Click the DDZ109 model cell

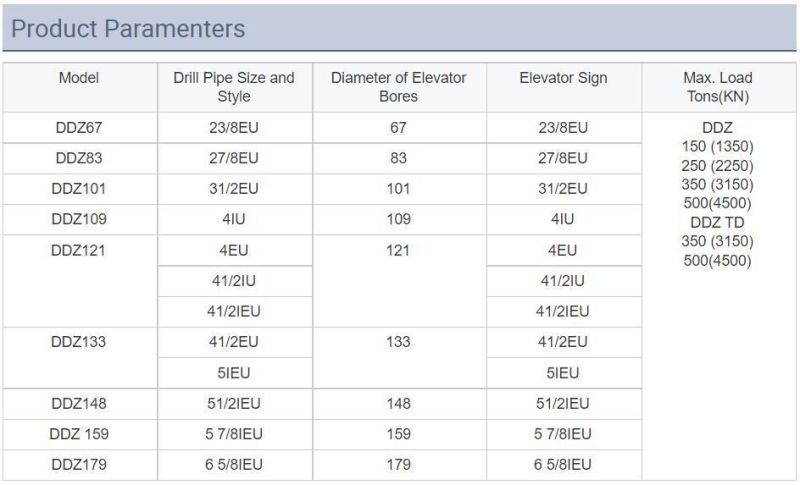[x=79, y=219]
